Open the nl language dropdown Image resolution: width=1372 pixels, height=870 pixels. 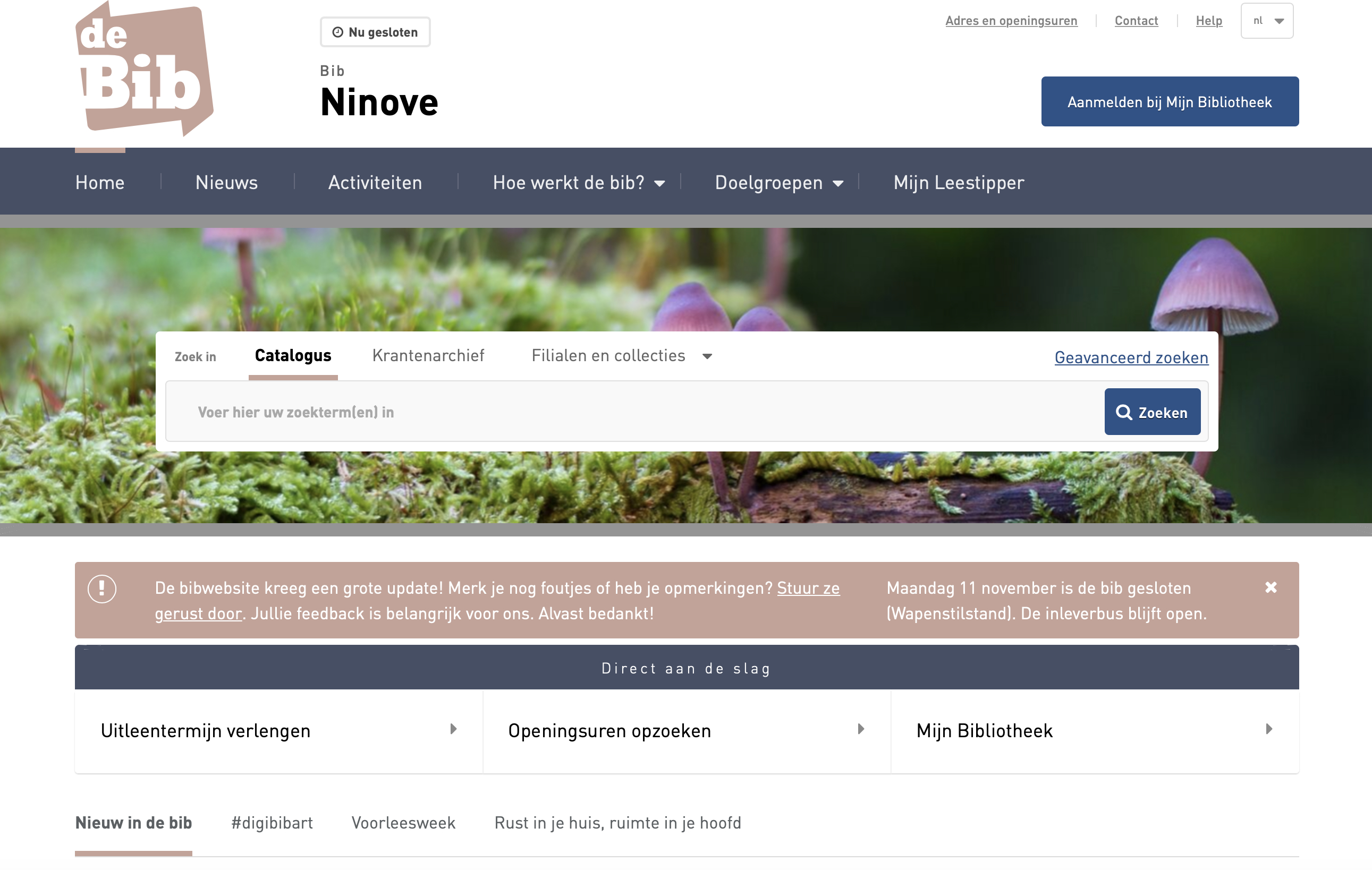(x=1267, y=21)
